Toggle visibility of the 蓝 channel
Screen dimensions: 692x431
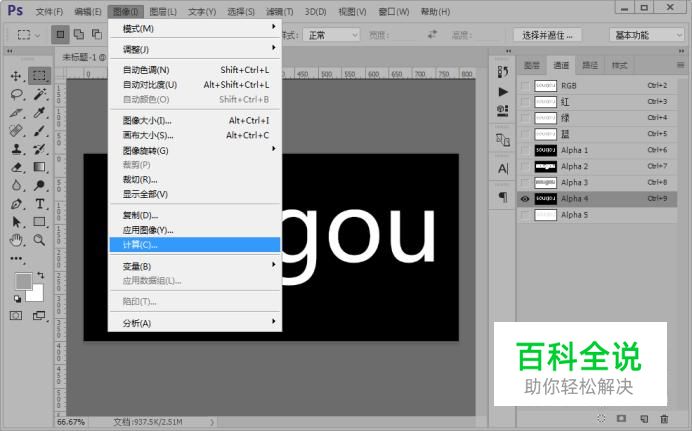pos(525,134)
